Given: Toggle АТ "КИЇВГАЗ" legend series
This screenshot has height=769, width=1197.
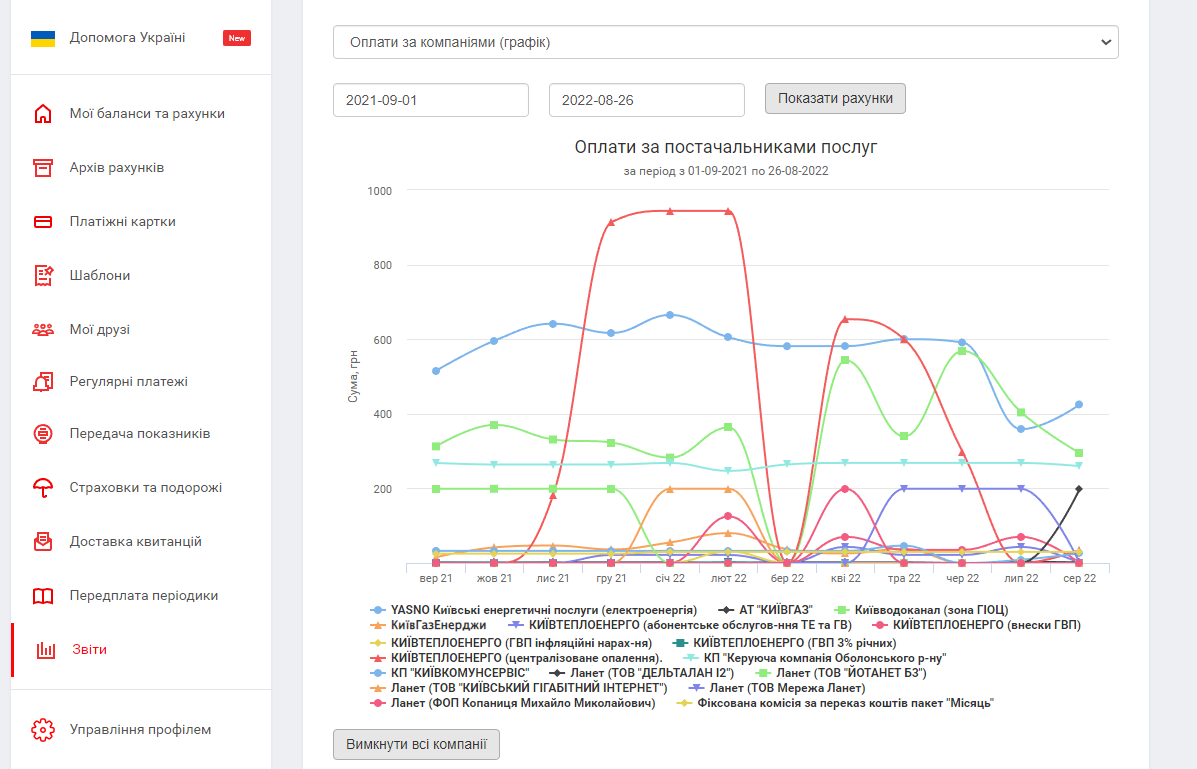Looking at the screenshot, I should [x=766, y=610].
